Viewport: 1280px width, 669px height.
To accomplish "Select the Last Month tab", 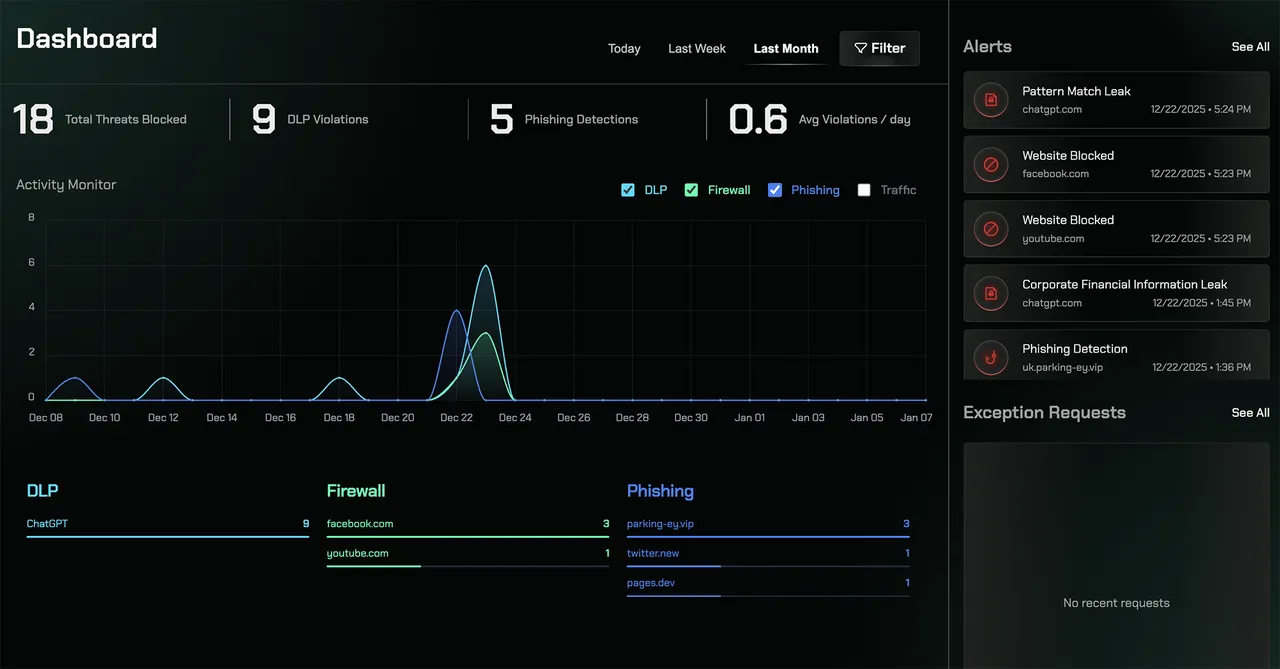I will [786, 48].
